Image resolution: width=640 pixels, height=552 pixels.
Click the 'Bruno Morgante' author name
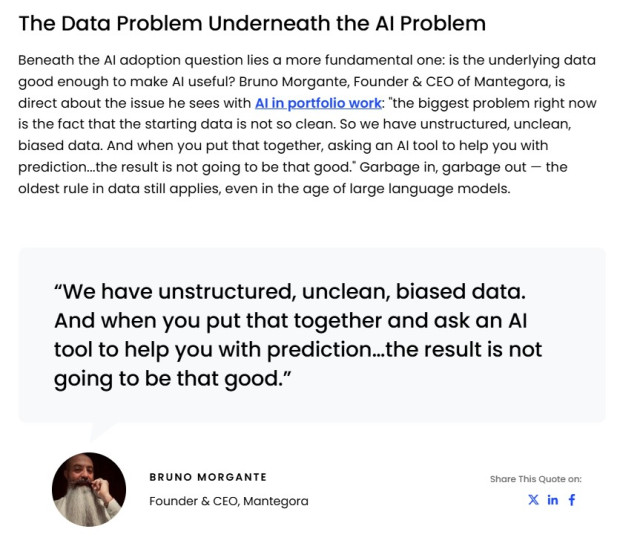(x=208, y=477)
